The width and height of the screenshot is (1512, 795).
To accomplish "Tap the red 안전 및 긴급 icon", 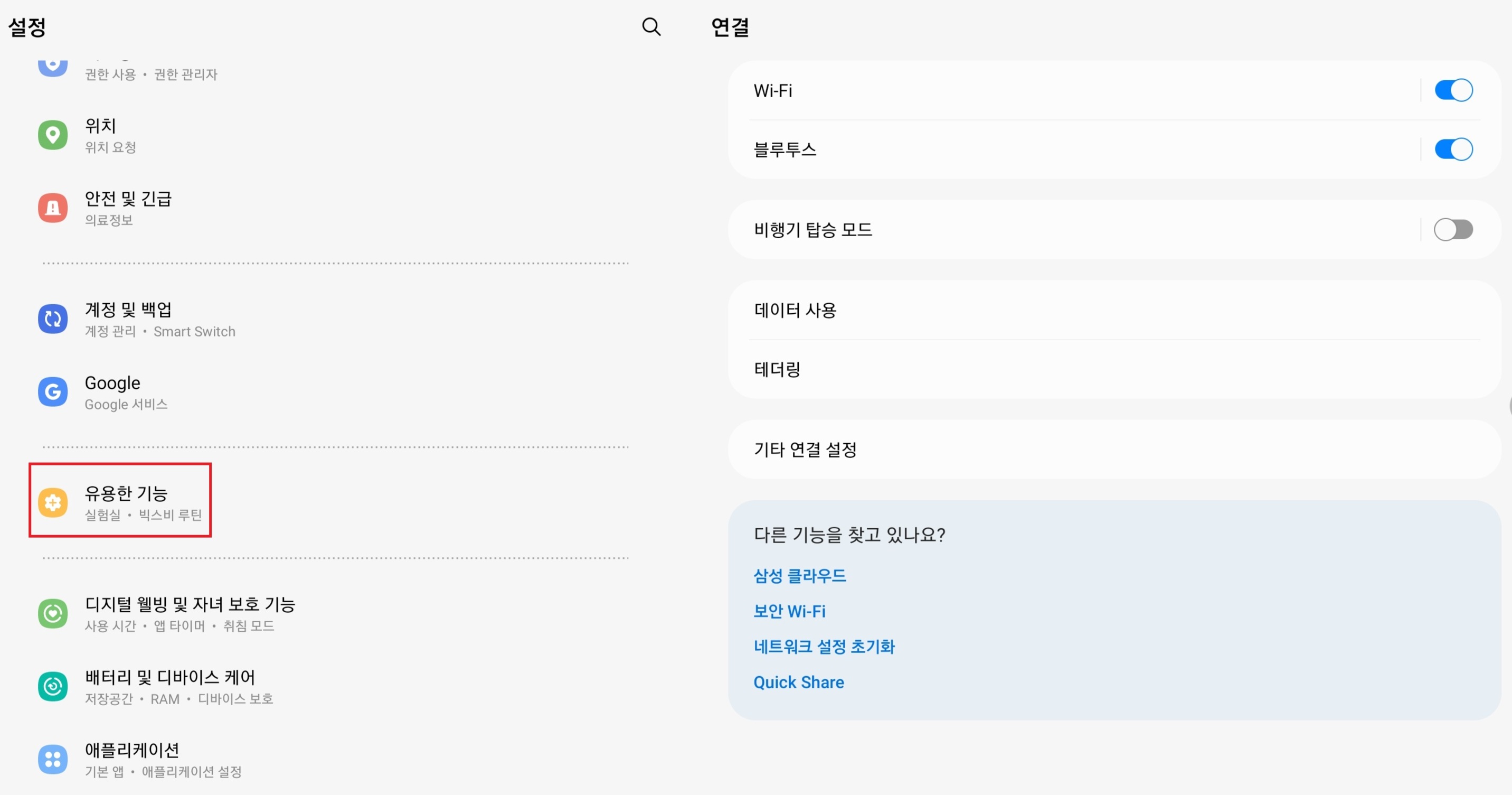I will point(53,208).
